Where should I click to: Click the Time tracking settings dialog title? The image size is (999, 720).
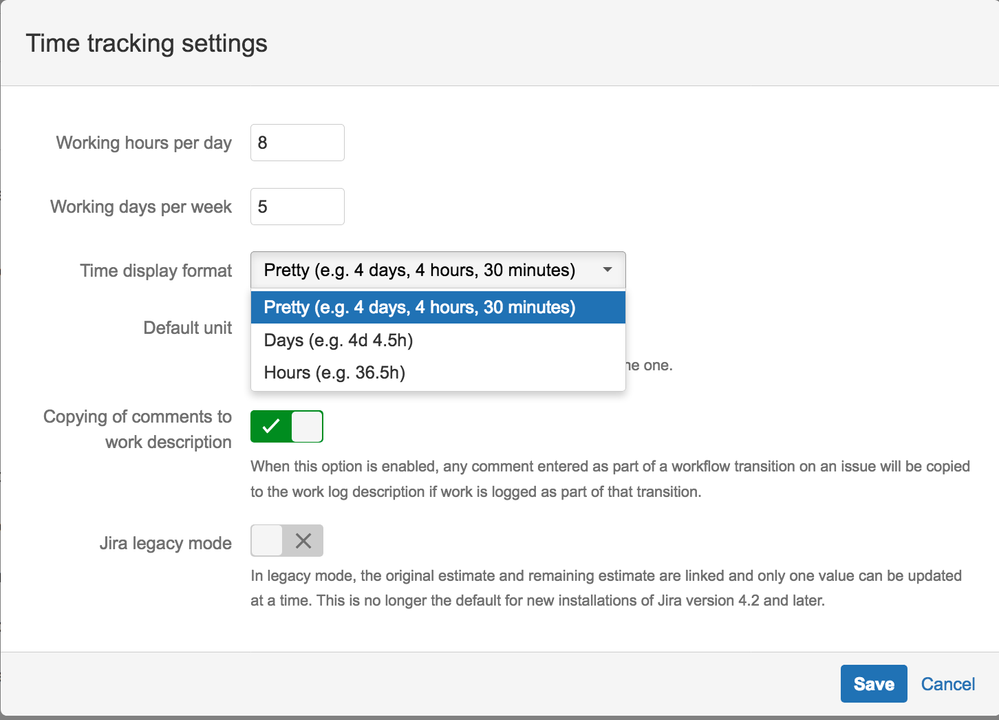(147, 44)
